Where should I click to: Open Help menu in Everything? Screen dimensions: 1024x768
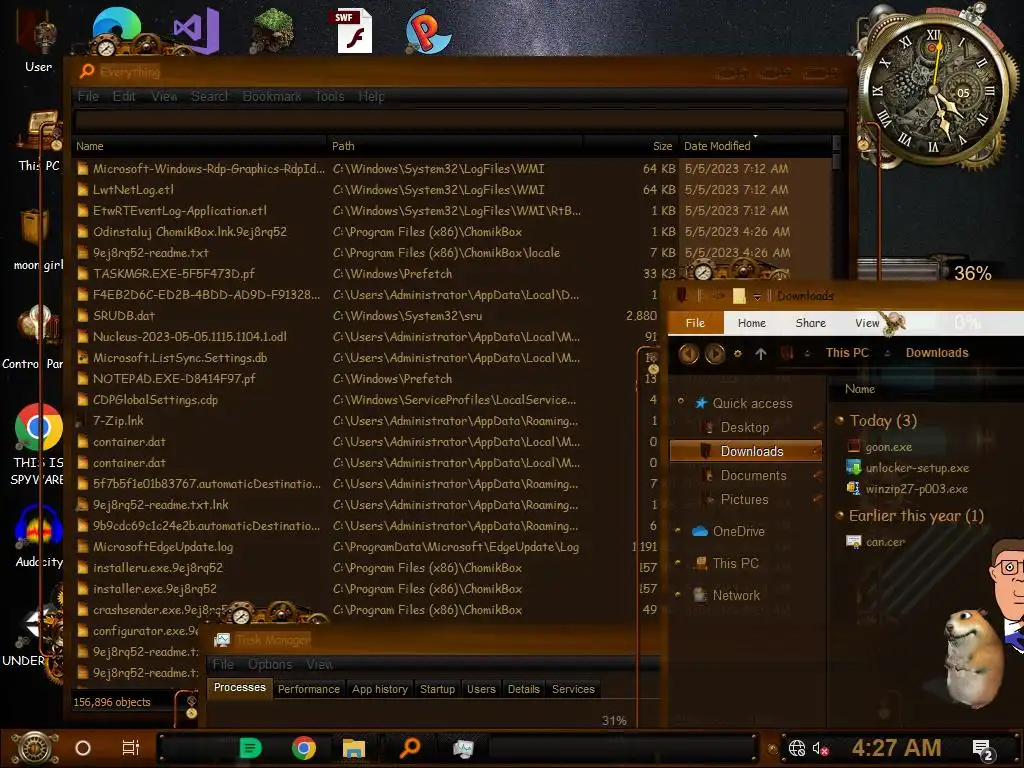click(x=372, y=97)
